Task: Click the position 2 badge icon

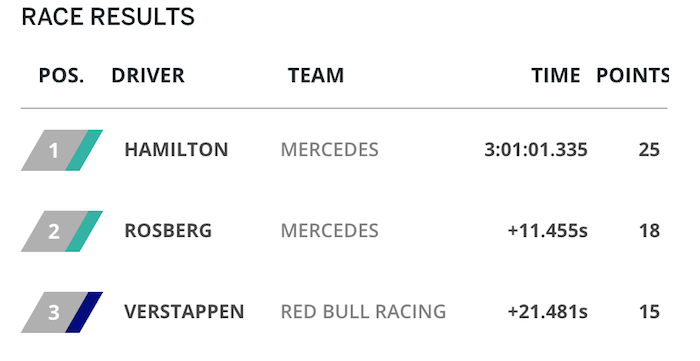Action: point(62,231)
